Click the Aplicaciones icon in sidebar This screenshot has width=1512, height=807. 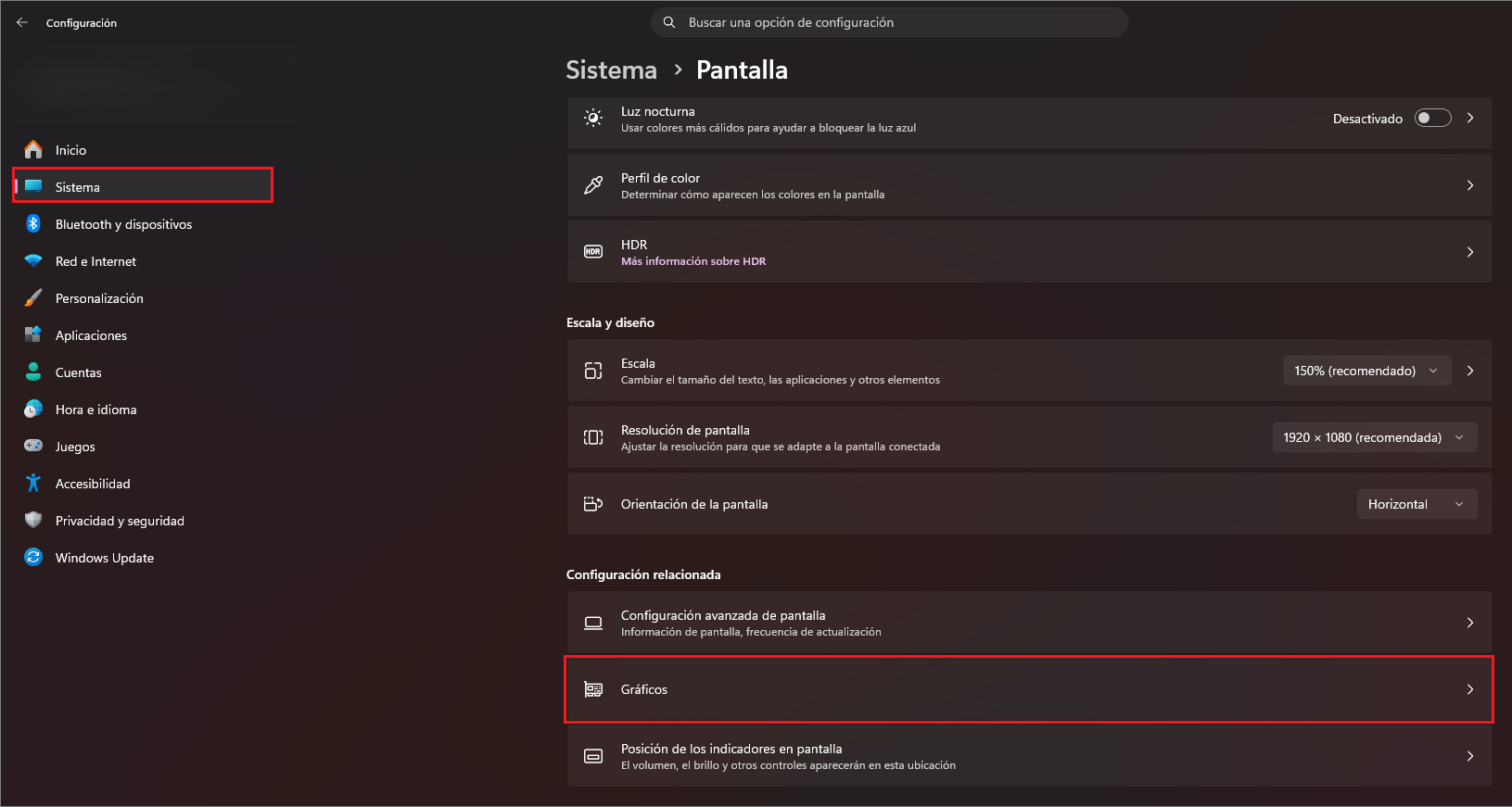33,334
